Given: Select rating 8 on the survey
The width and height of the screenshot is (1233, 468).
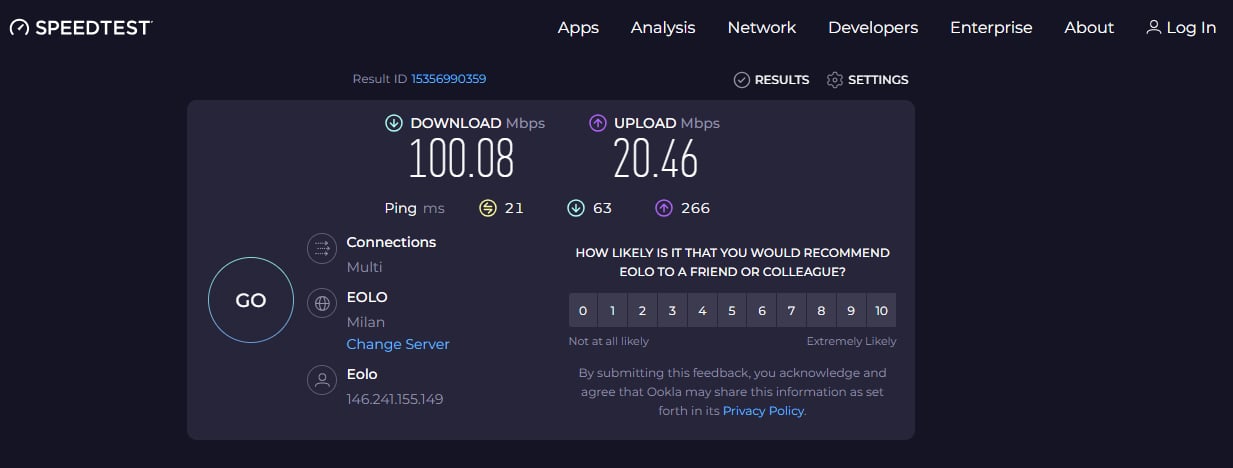Looking at the screenshot, I should tap(821, 311).
